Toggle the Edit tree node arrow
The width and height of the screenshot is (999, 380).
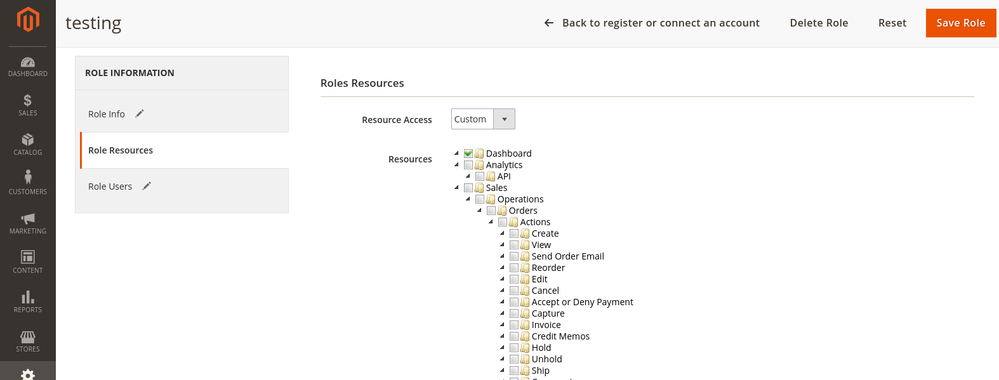tap(503, 279)
